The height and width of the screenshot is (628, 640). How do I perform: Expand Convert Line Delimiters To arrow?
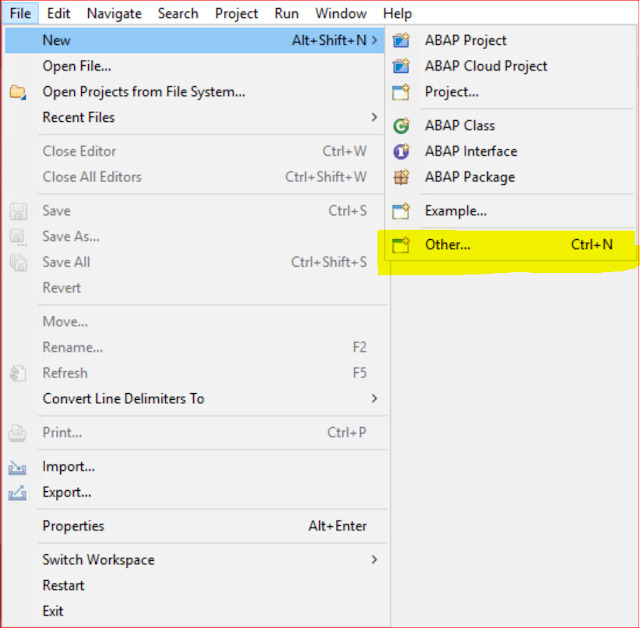pyautogui.click(x=374, y=398)
